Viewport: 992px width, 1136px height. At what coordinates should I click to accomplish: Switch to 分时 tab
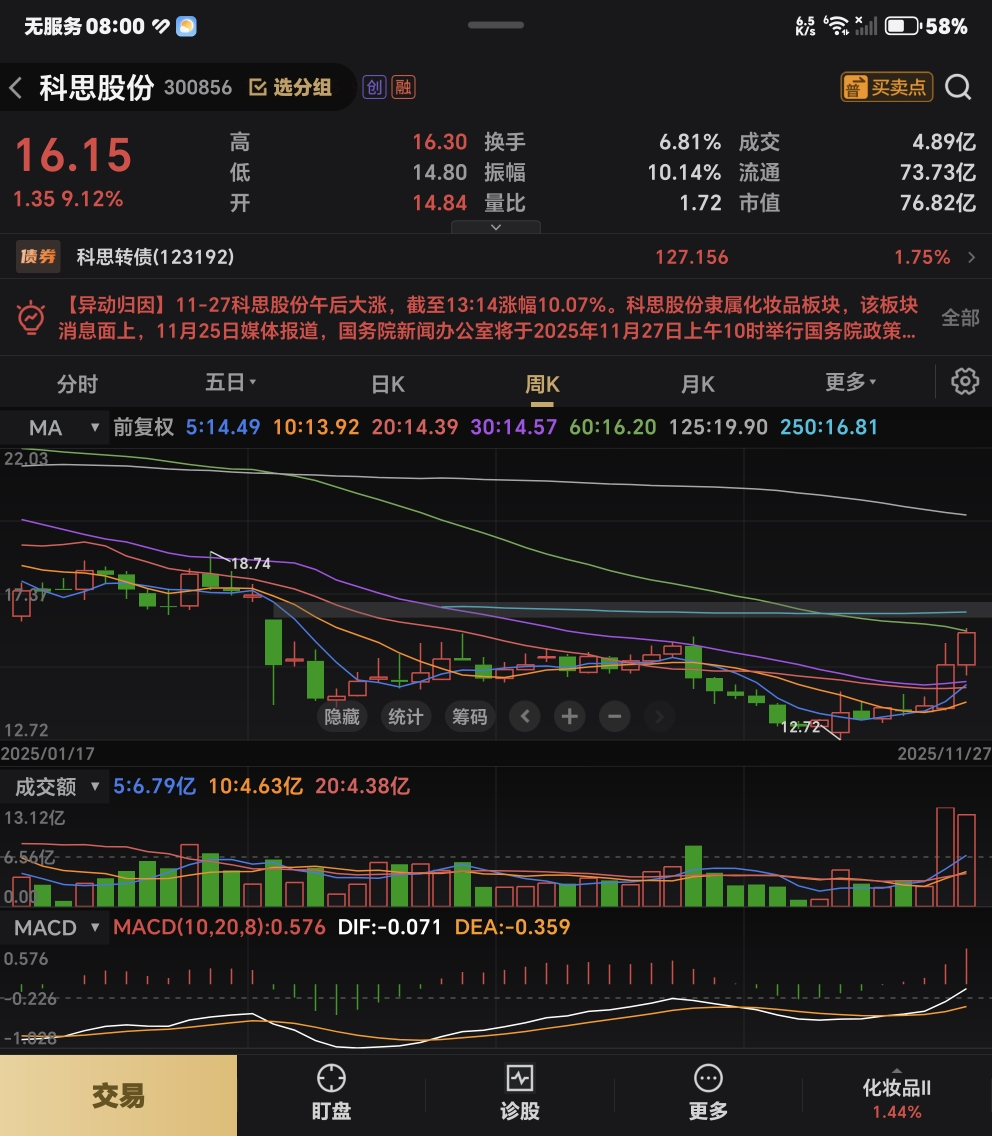pyautogui.click(x=78, y=383)
